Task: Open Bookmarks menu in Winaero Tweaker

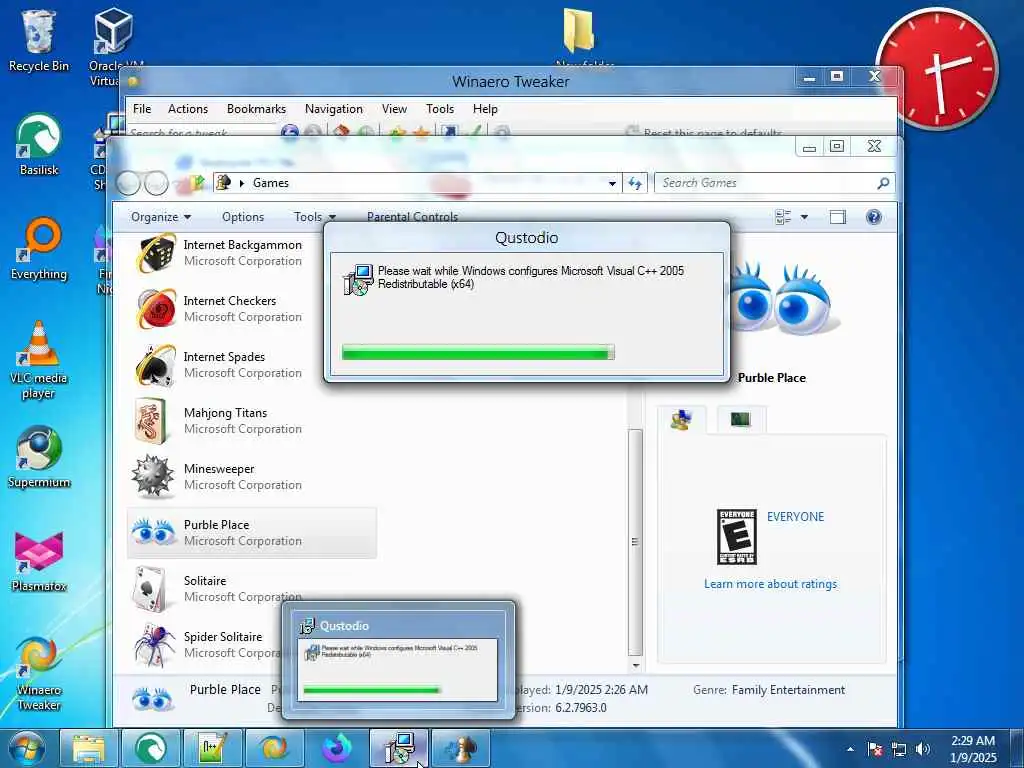Action: (x=256, y=109)
